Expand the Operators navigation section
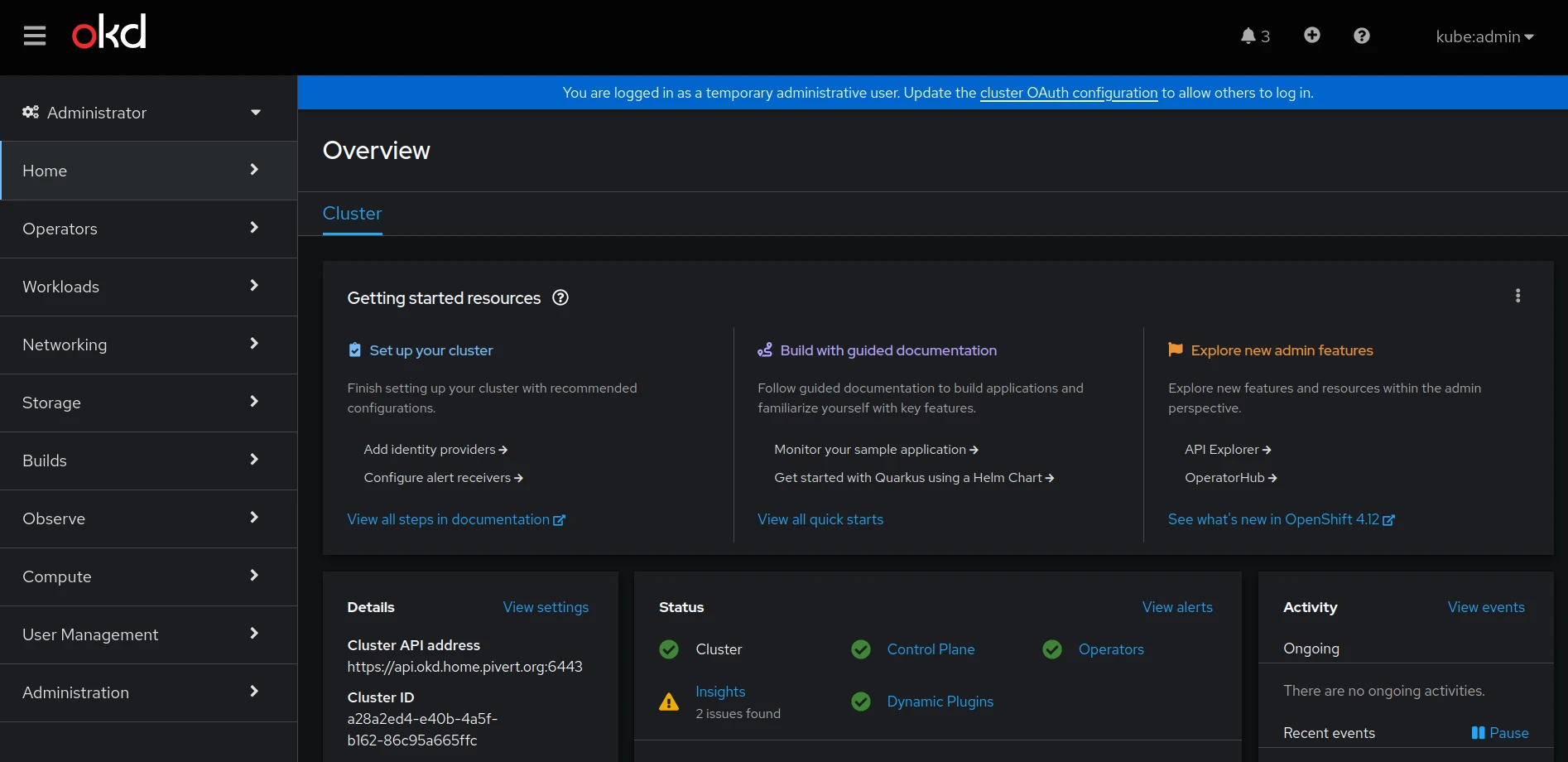The width and height of the screenshot is (1568, 762). tap(149, 229)
